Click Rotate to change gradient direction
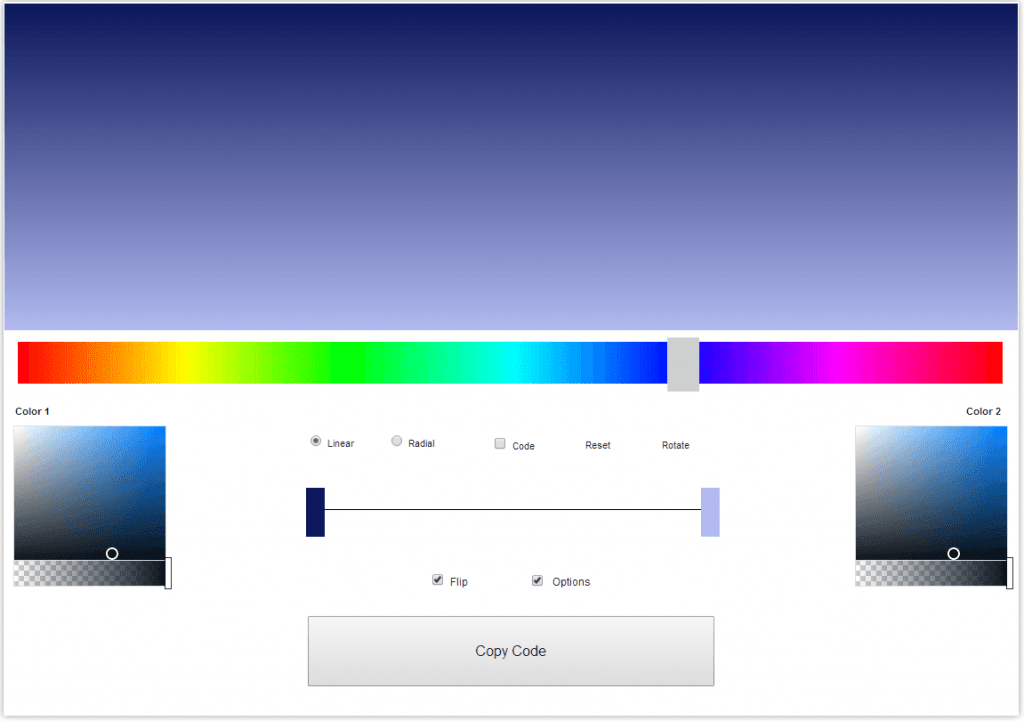Screen dimensions: 1024x721 (x=675, y=444)
